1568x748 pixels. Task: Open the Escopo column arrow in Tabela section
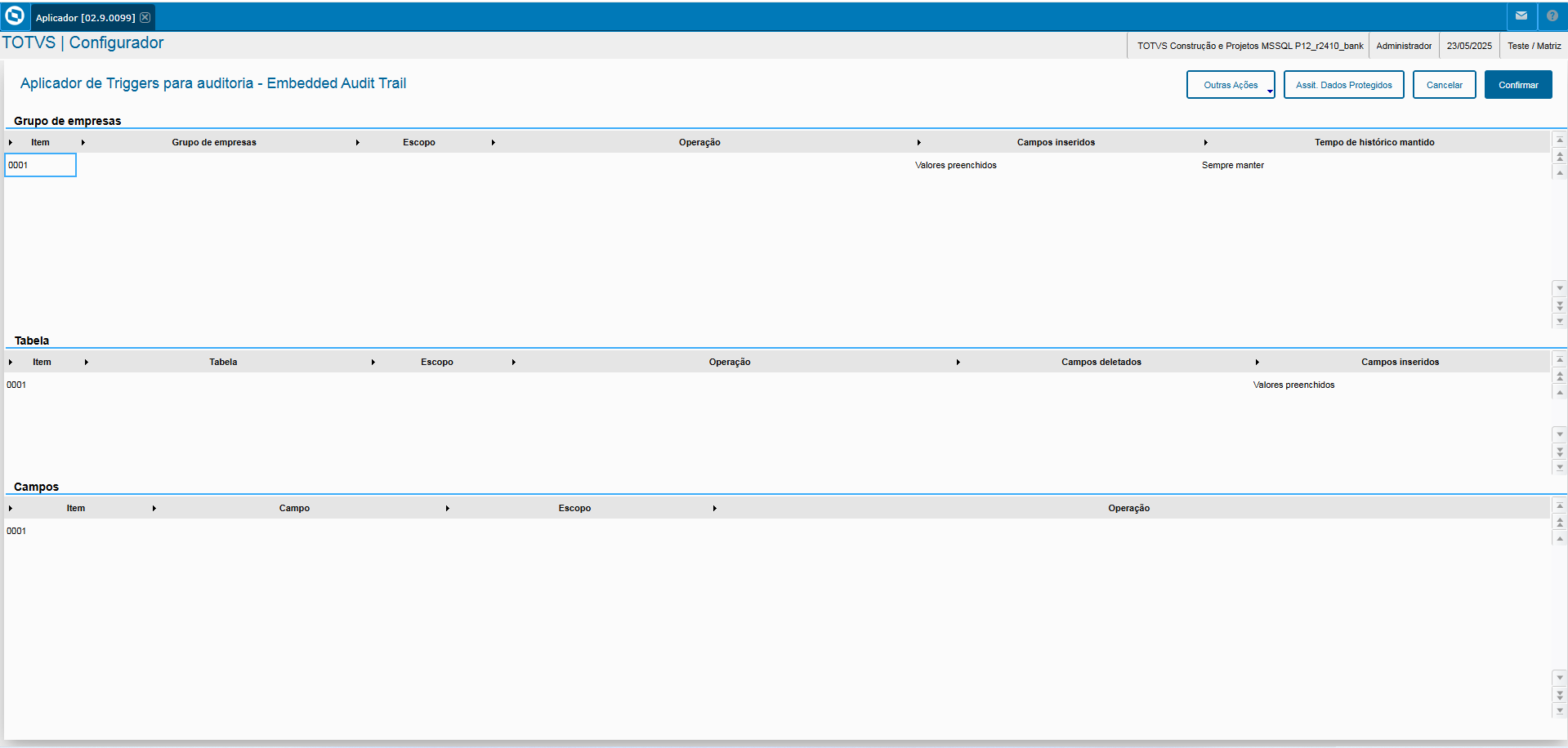pyautogui.click(x=513, y=361)
